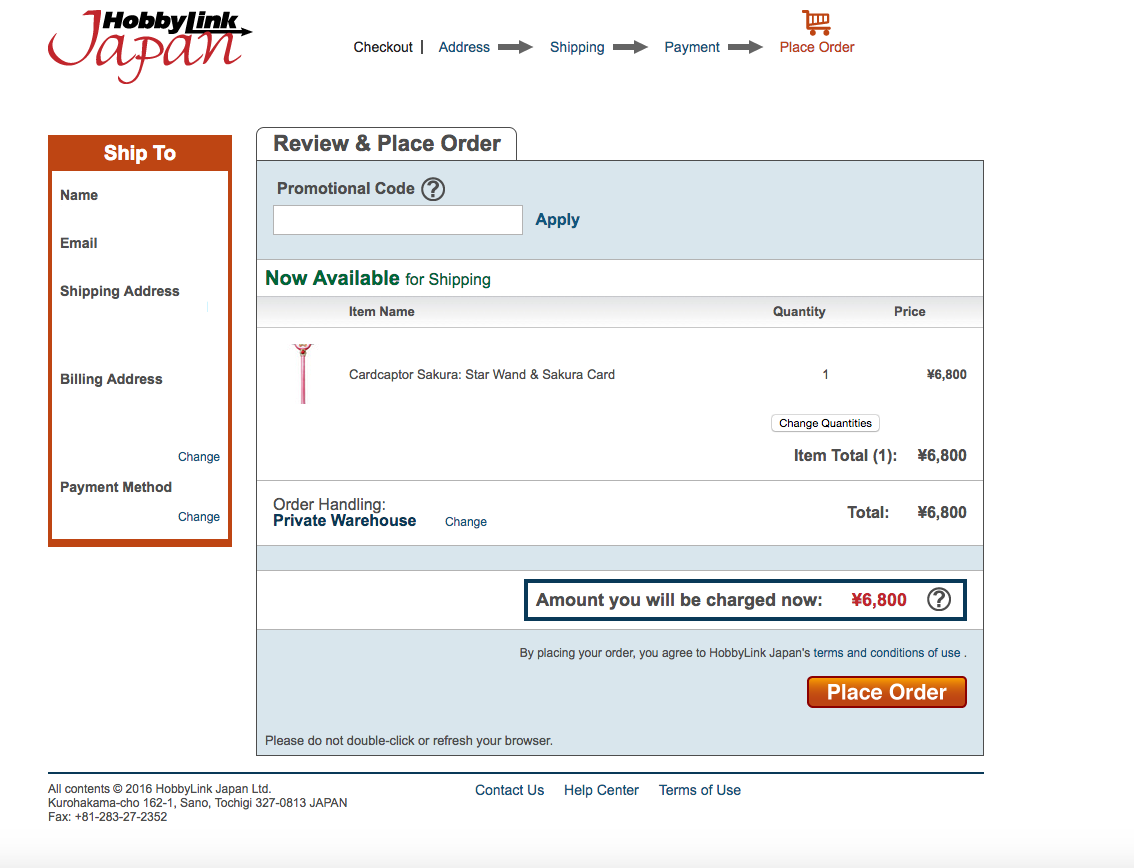Click the Change Quantities button
This screenshot has height=868, width=1134.
click(825, 423)
